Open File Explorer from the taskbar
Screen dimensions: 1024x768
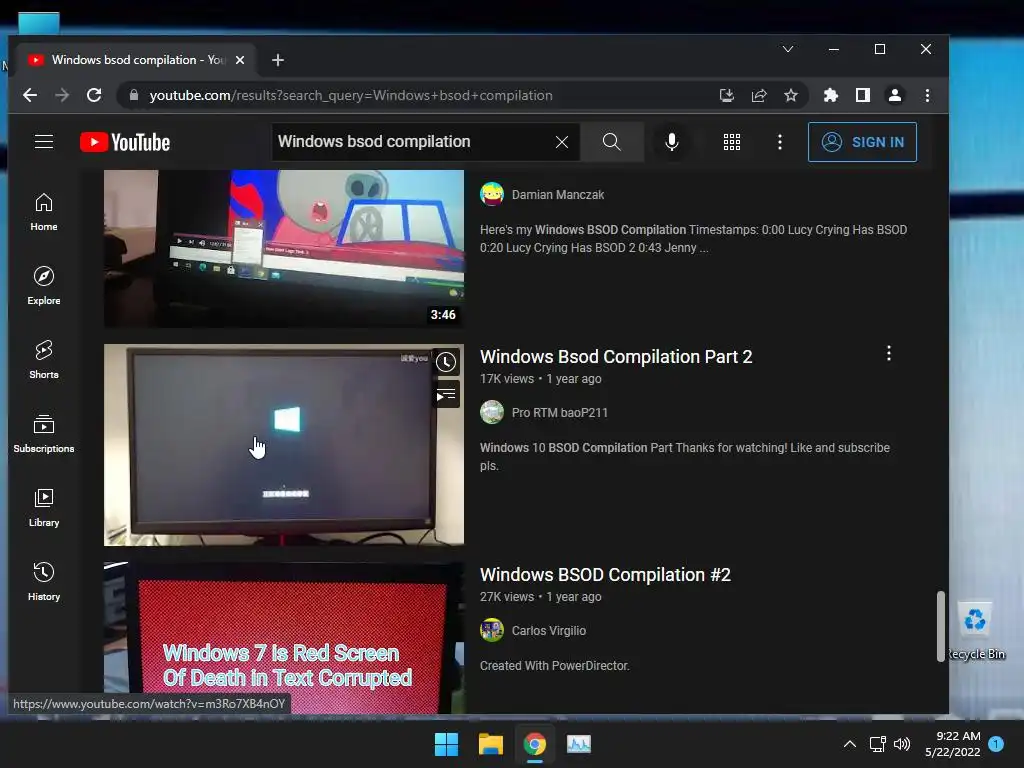pyautogui.click(x=490, y=744)
